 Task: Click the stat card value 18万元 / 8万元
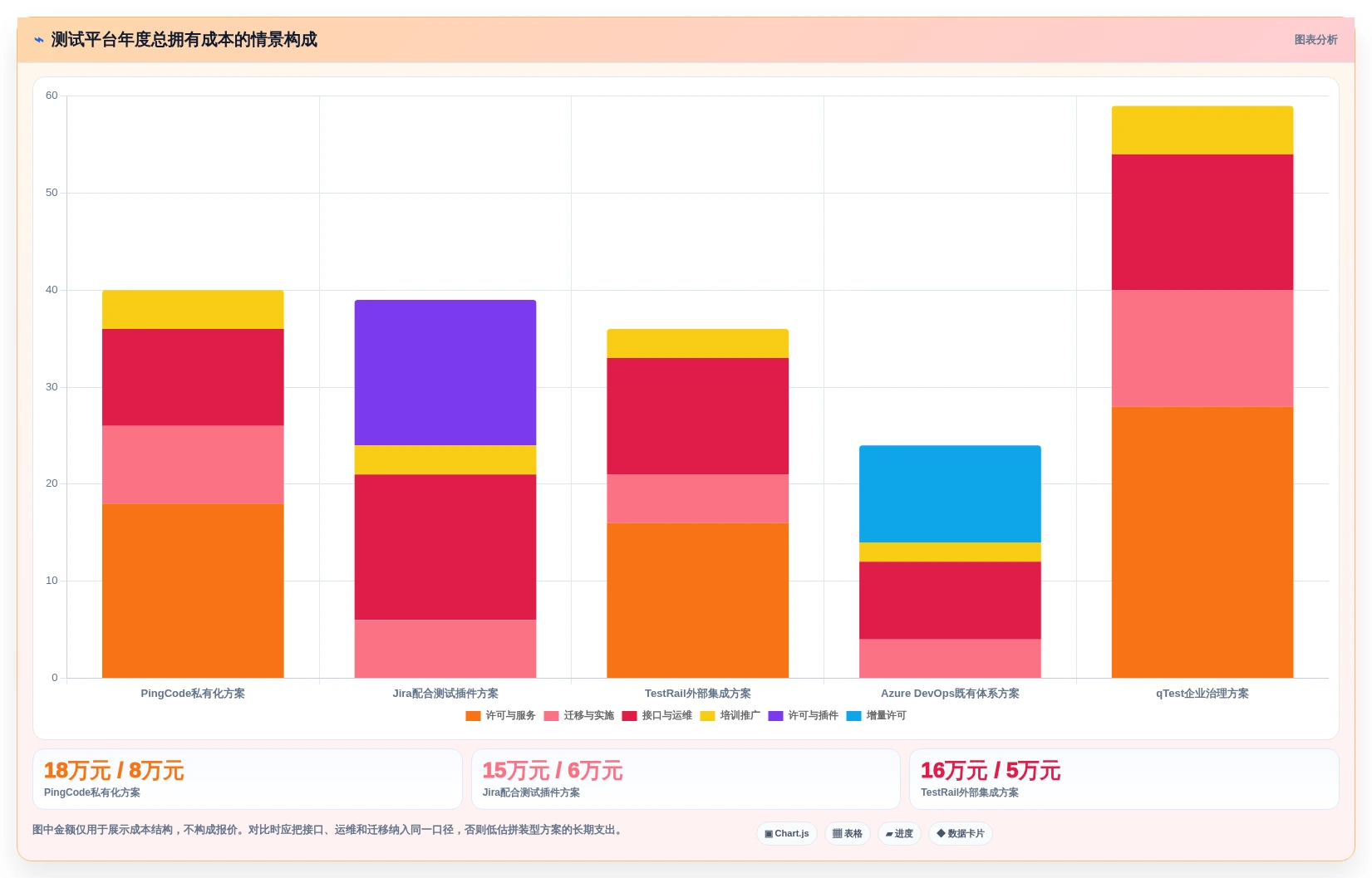[x=114, y=771]
